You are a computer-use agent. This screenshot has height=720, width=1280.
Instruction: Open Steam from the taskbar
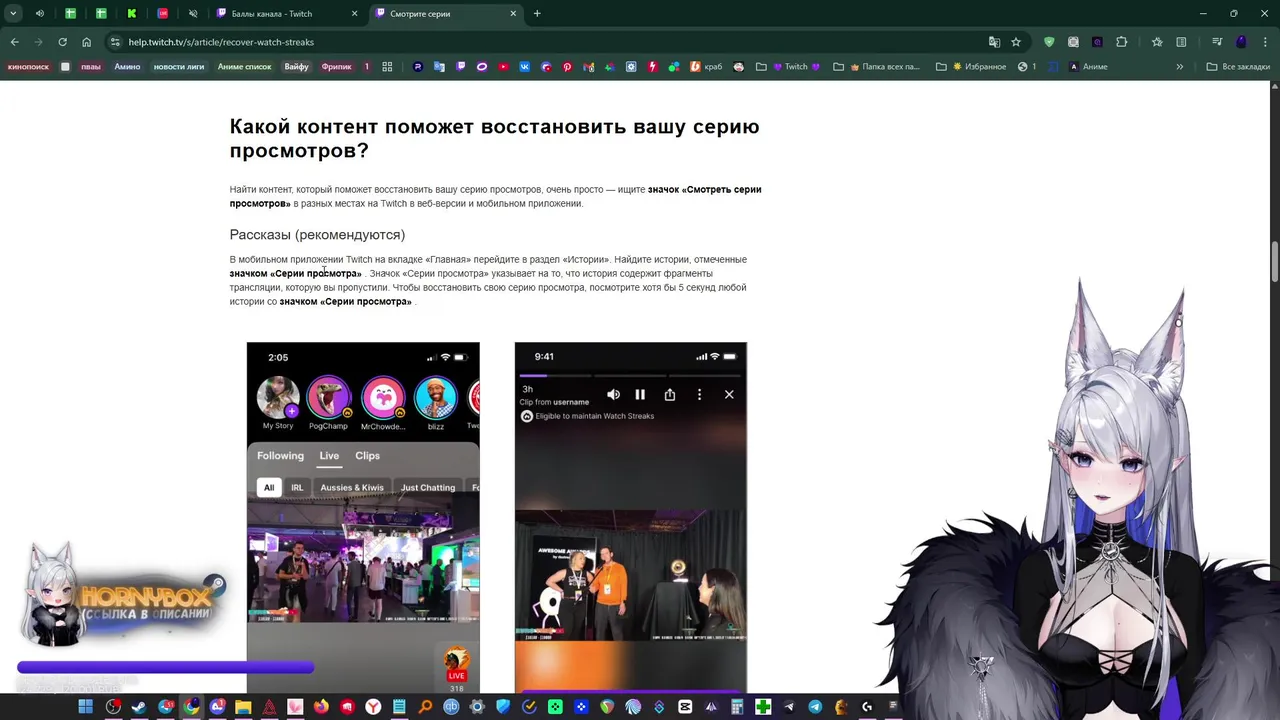pyautogui.click(x=138, y=707)
